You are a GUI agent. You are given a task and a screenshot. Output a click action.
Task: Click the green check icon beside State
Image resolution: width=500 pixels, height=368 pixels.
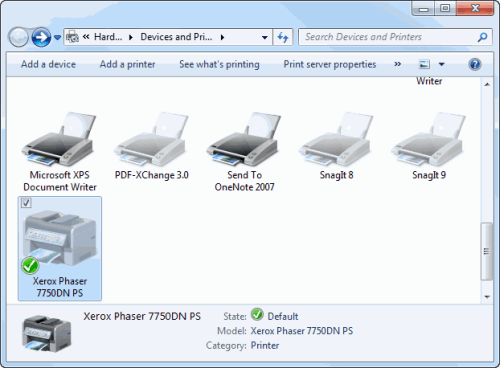pos(257,314)
